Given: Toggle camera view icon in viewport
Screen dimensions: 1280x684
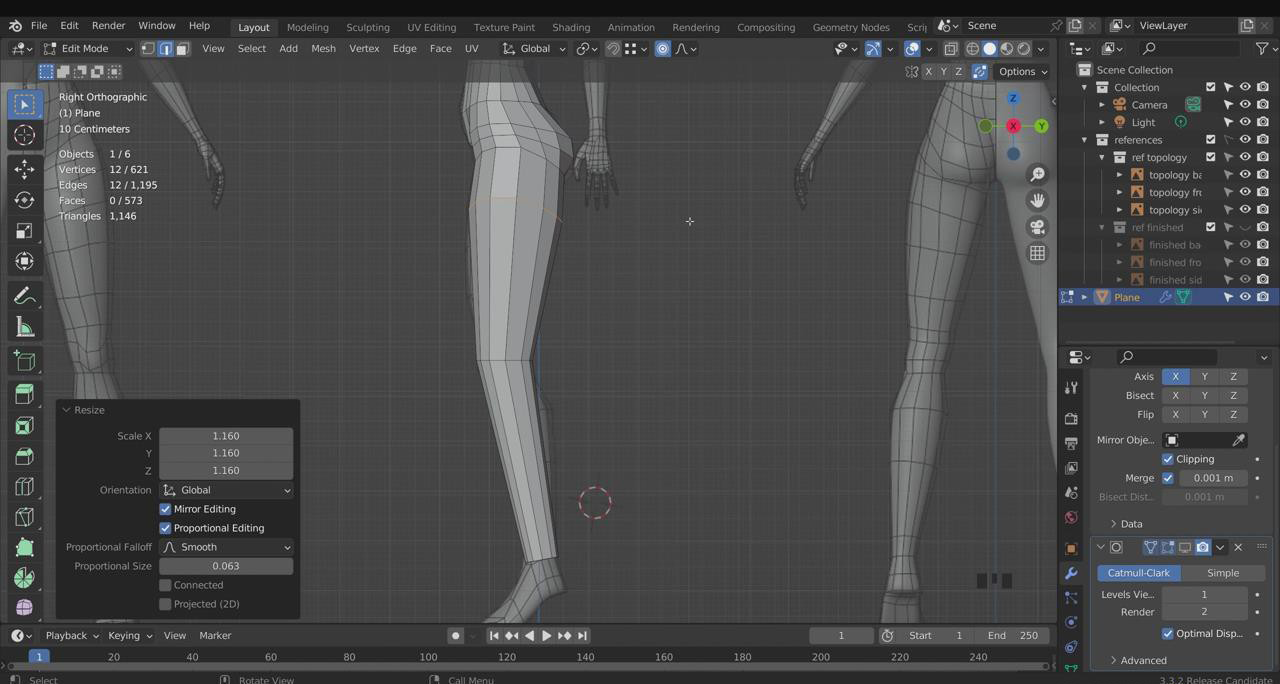Looking at the screenshot, I should pyautogui.click(x=1037, y=227).
